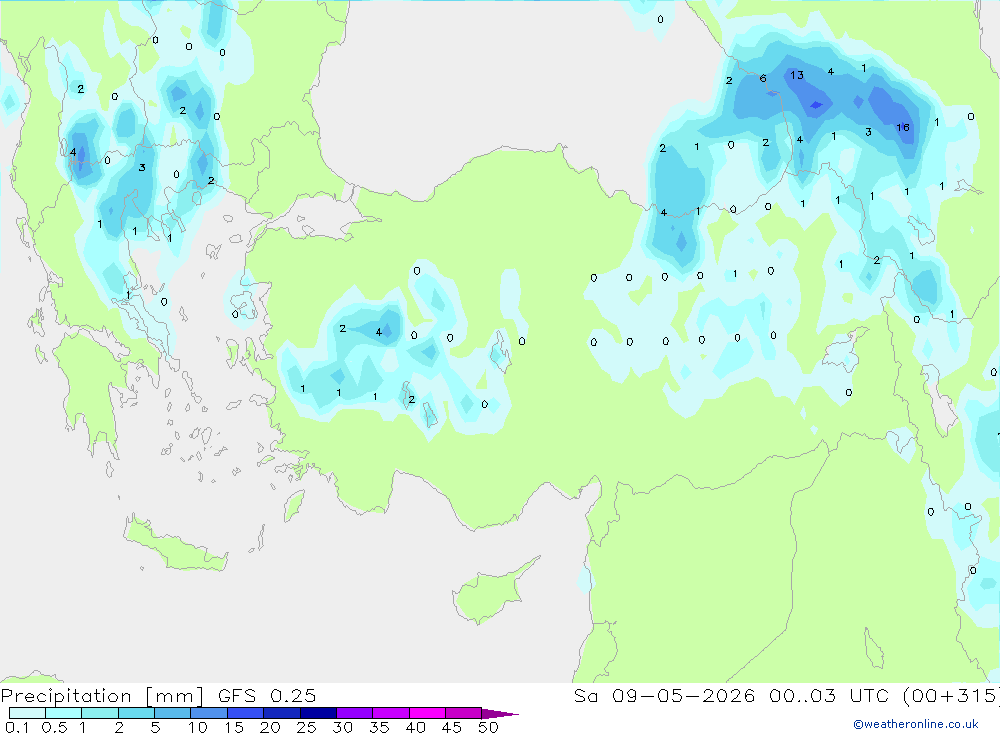This screenshot has width=1000, height=733.
Task: Click the "6" precipitation value on the map
Action: 763,78
